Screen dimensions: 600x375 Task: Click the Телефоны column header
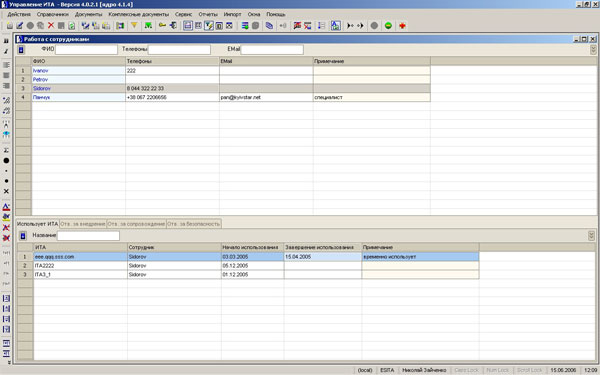172,61
